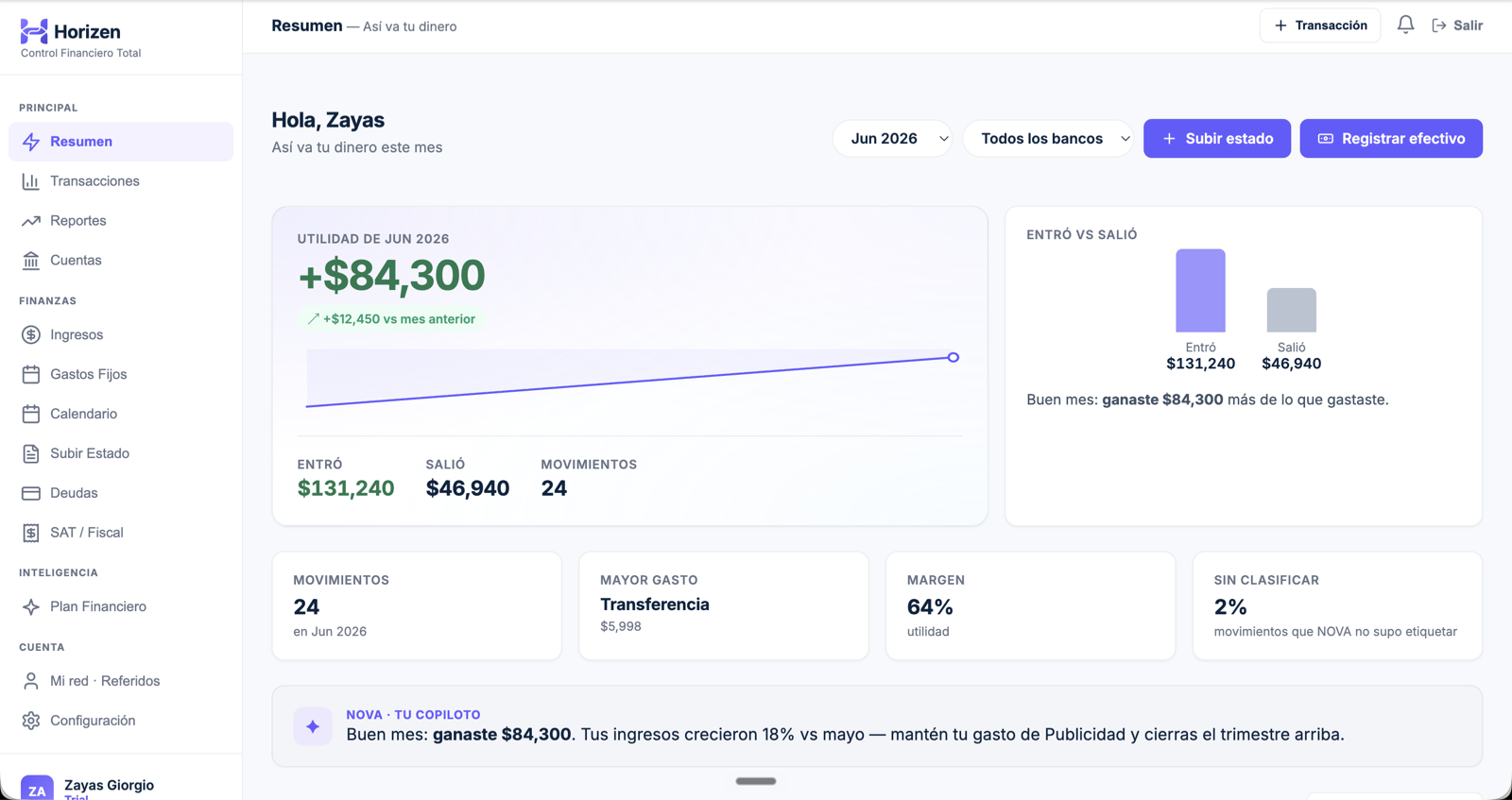Click the plus icon in Subir estado

tap(1169, 139)
